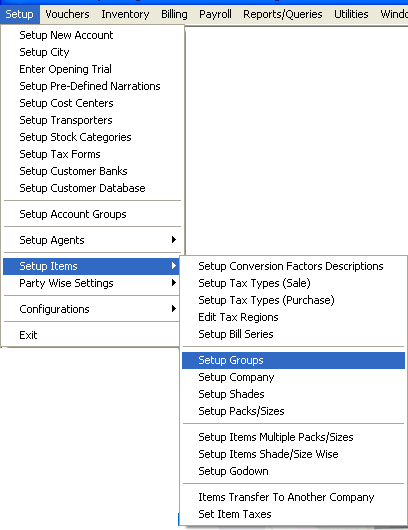This screenshot has height=530, width=408.
Task: Open Setup Customer Database
Action: coord(92,188)
